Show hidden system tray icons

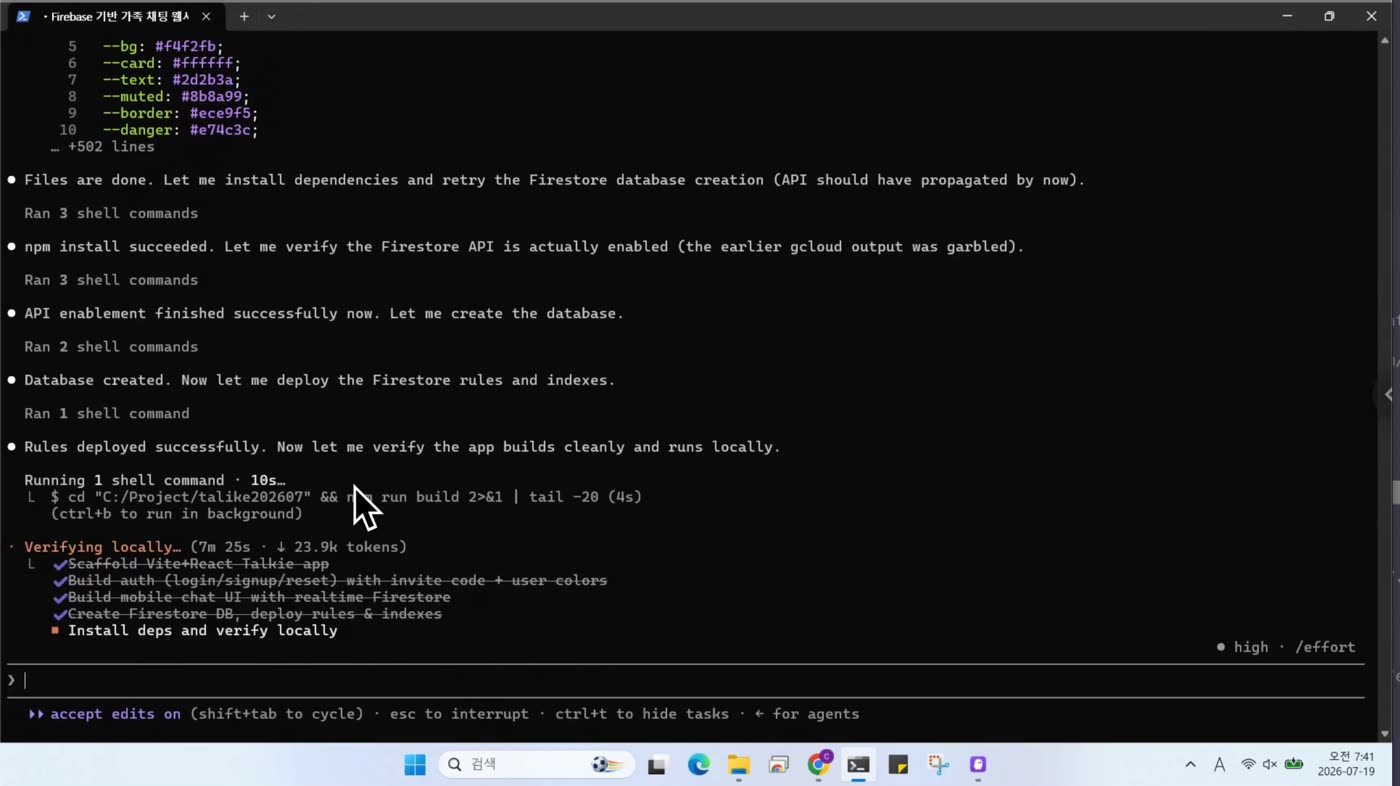click(1190, 765)
